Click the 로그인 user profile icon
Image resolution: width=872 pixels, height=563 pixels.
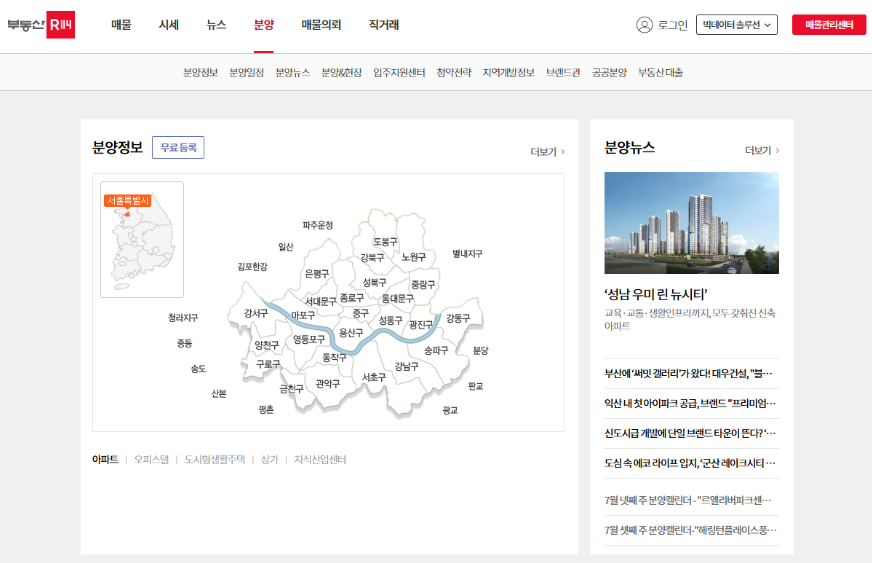644,25
